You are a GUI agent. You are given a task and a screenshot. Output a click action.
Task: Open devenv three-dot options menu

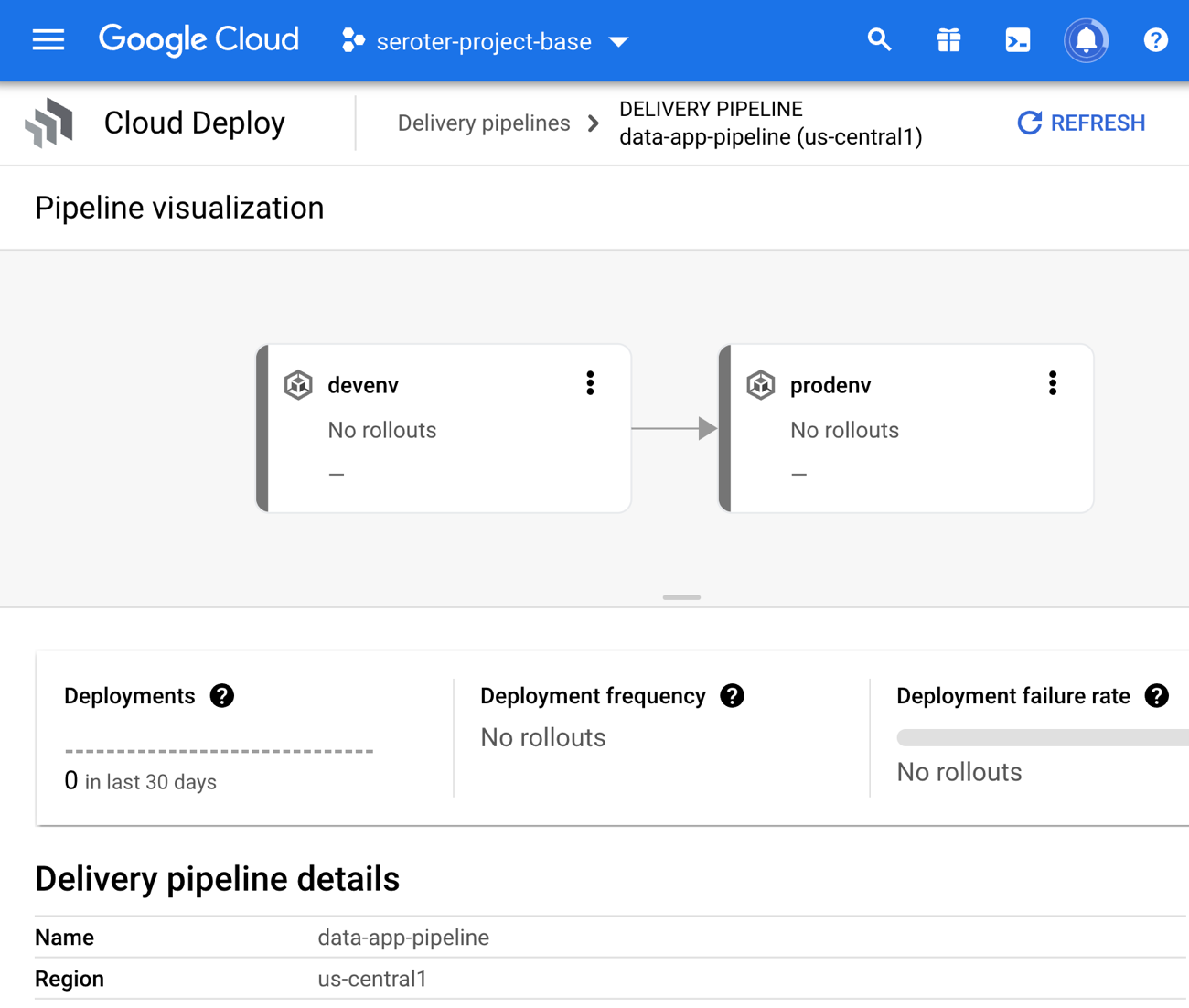coord(590,383)
